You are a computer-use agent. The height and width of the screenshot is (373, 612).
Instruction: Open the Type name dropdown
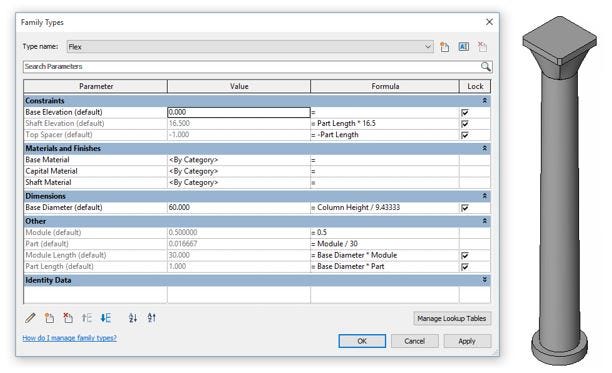point(428,47)
